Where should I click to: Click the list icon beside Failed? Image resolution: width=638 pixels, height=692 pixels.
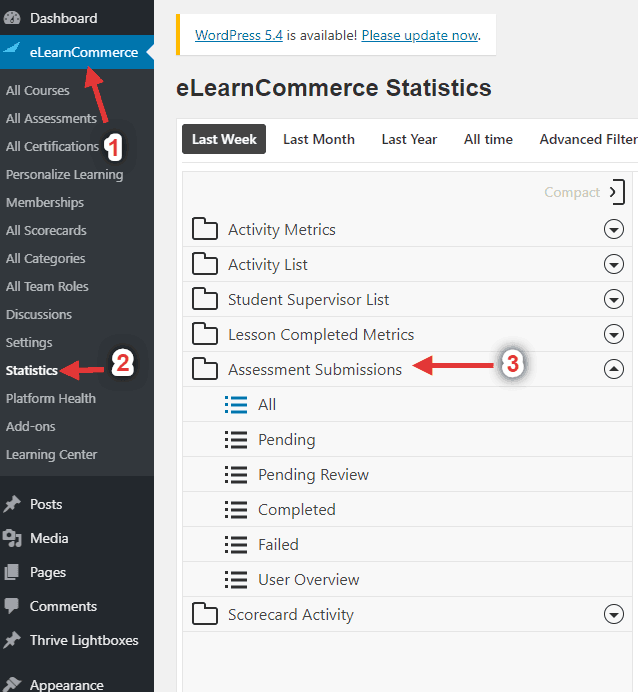pos(236,545)
